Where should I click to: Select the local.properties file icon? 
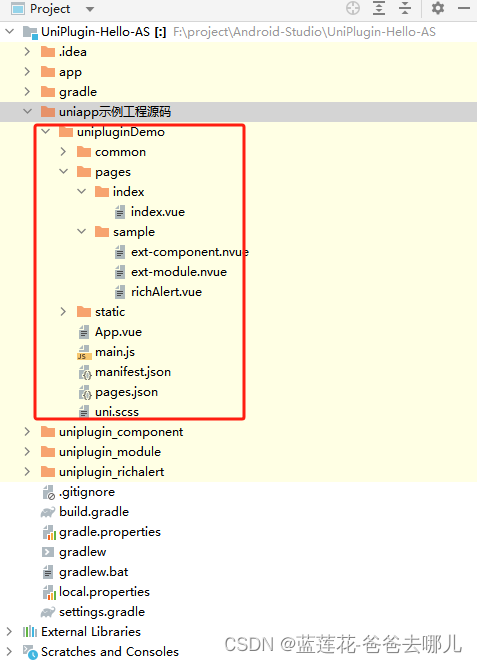(49, 592)
